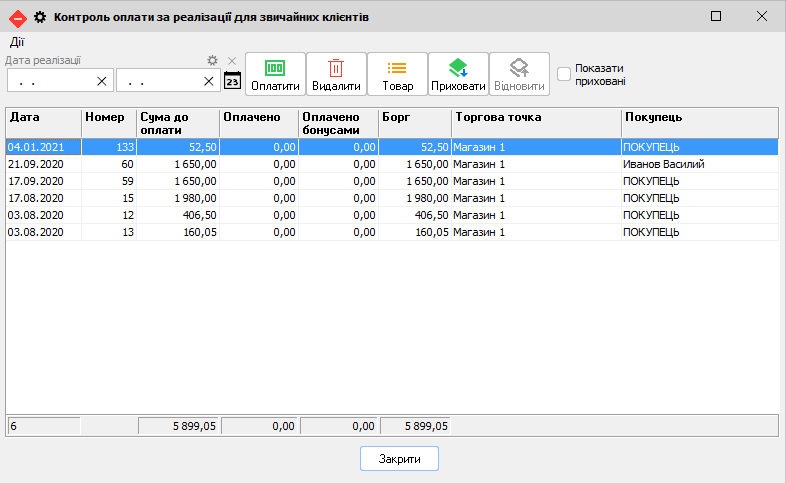The image size is (786, 483).
Task: Enable the Показати приховані checkbox
Action: [x=564, y=73]
